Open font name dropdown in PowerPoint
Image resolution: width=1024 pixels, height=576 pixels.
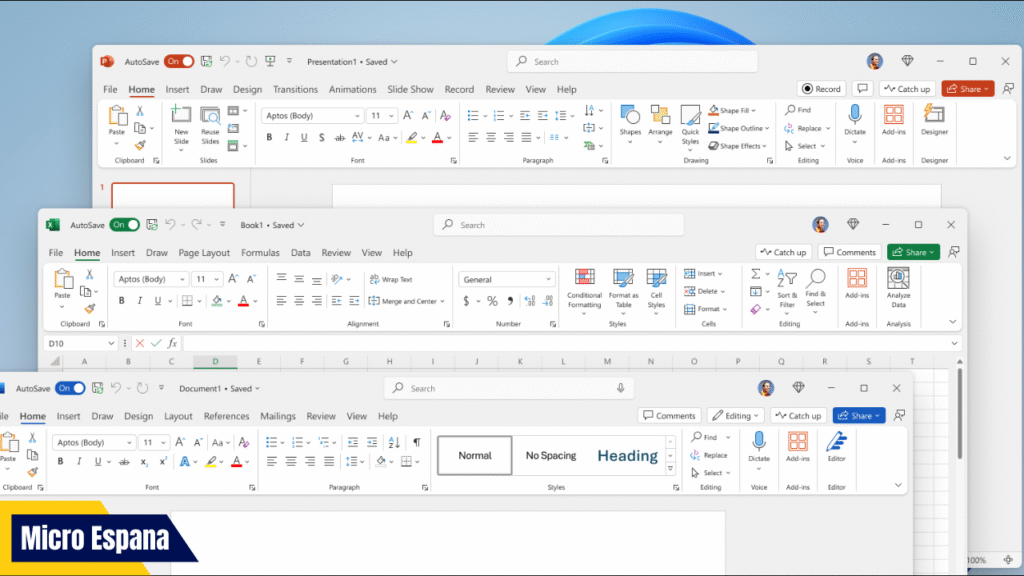[x=357, y=116]
